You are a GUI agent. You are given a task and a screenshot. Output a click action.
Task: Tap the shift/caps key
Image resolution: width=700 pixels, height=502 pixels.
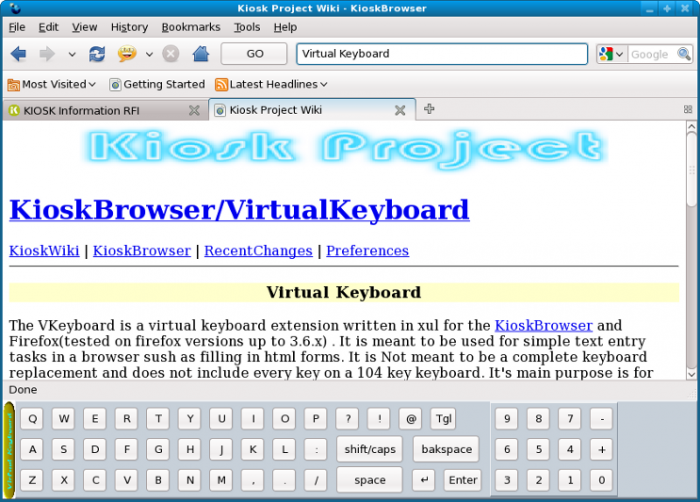(x=370, y=449)
